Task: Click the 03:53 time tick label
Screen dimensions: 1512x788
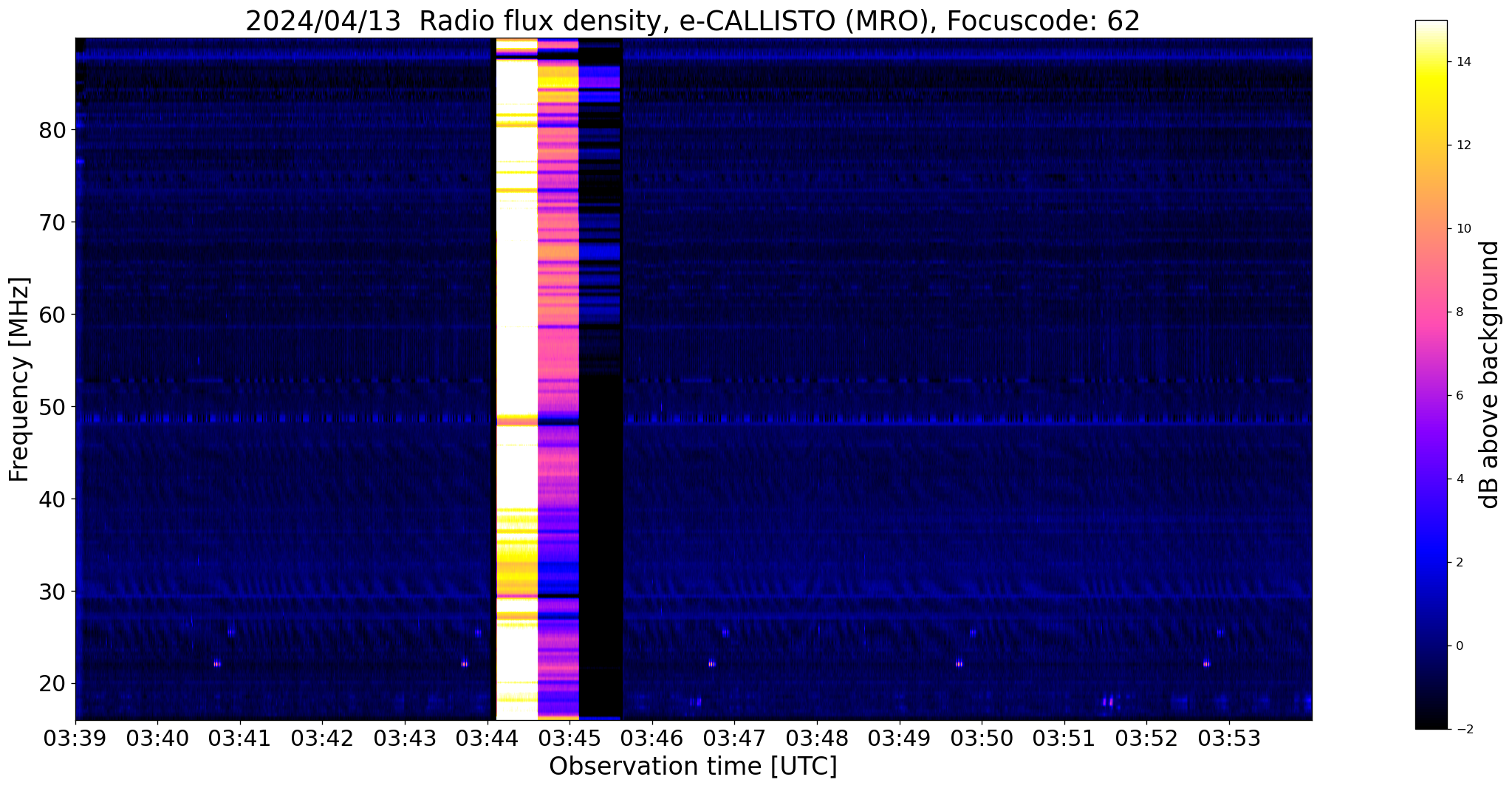Action: click(x=1230, y=739)
